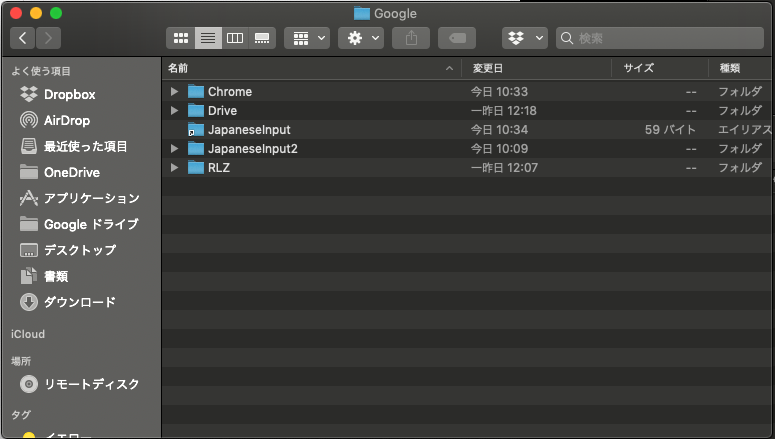This screenshot has width=775, height=439.
Task: Open the group-by arrangement dropdown
Action: click(307, 38)
